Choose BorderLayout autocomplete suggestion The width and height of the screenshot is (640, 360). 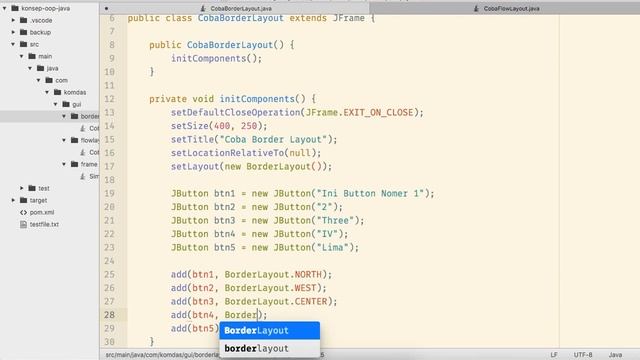point(269,331)
